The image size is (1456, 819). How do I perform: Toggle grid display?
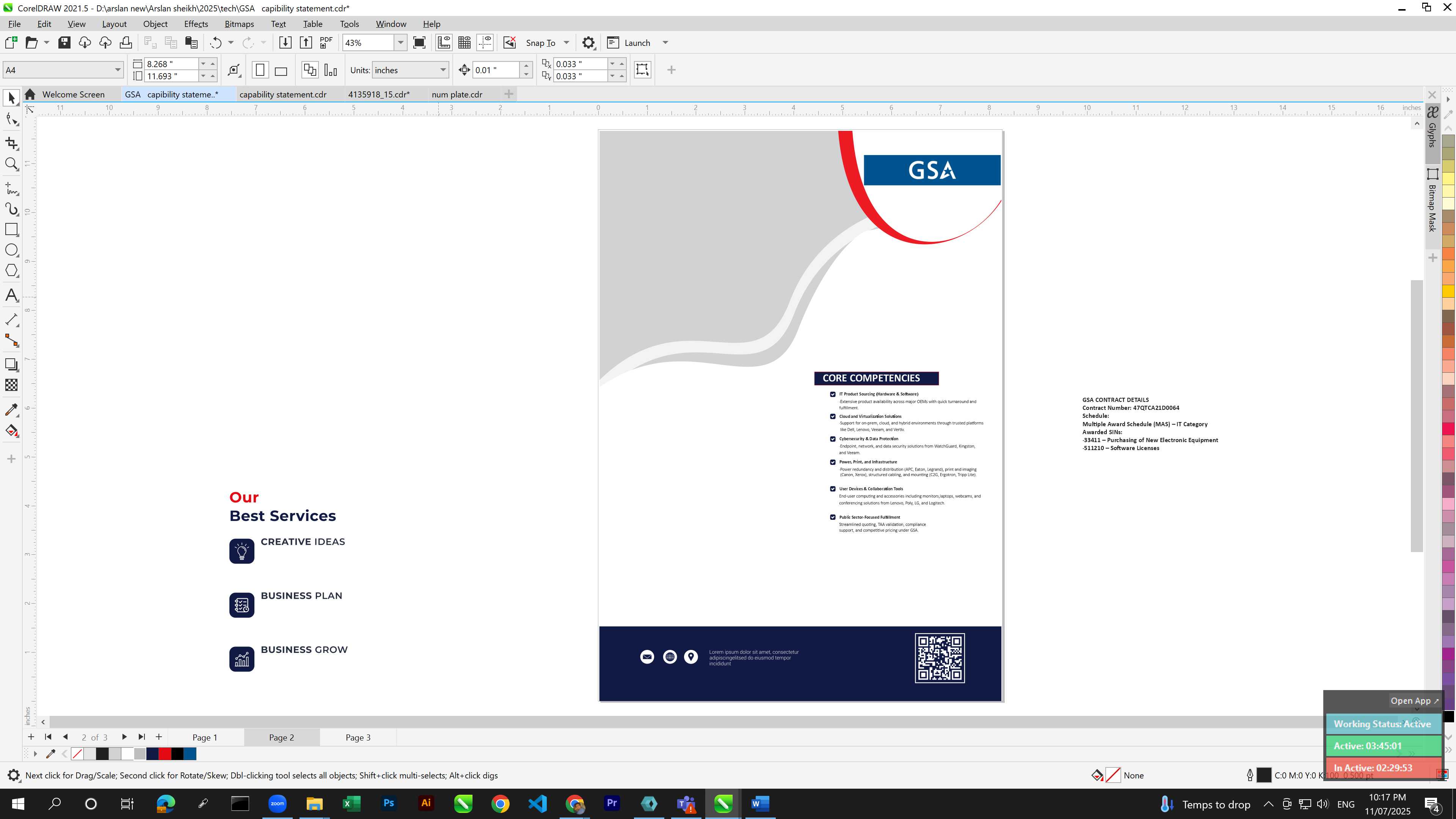coord(464,43)
